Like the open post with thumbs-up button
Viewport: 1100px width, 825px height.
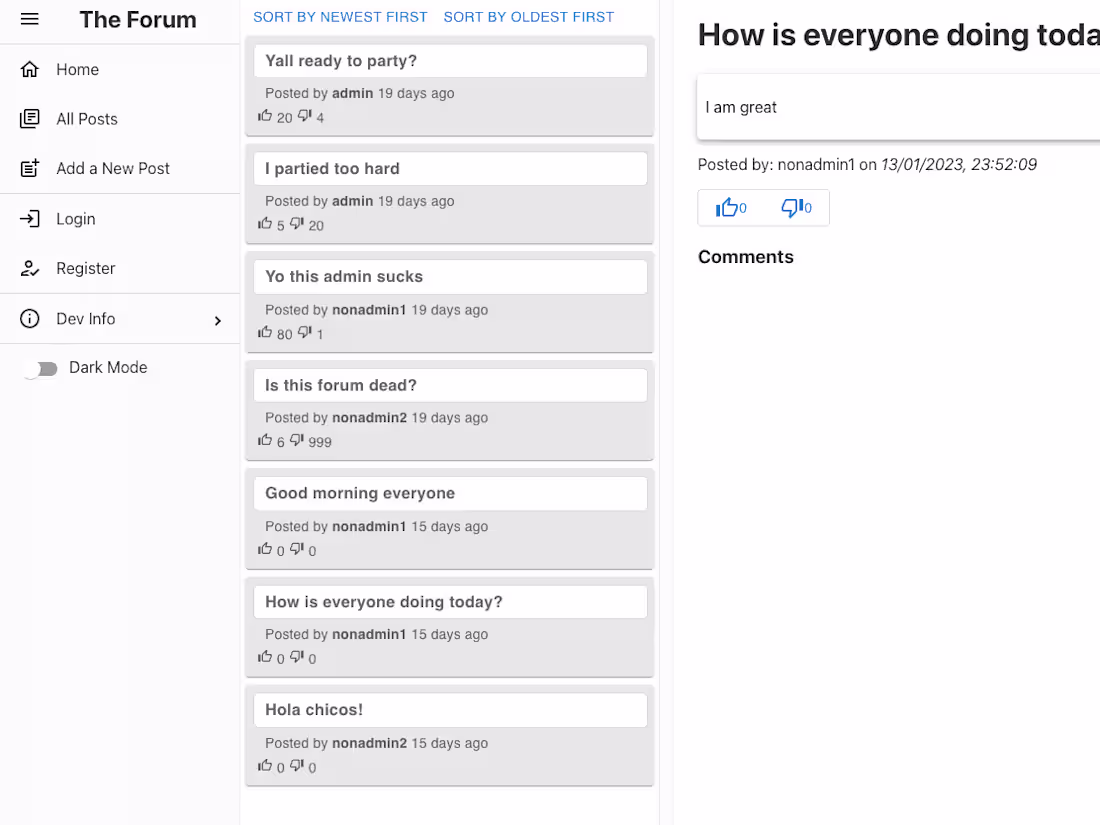pos(731,208)
